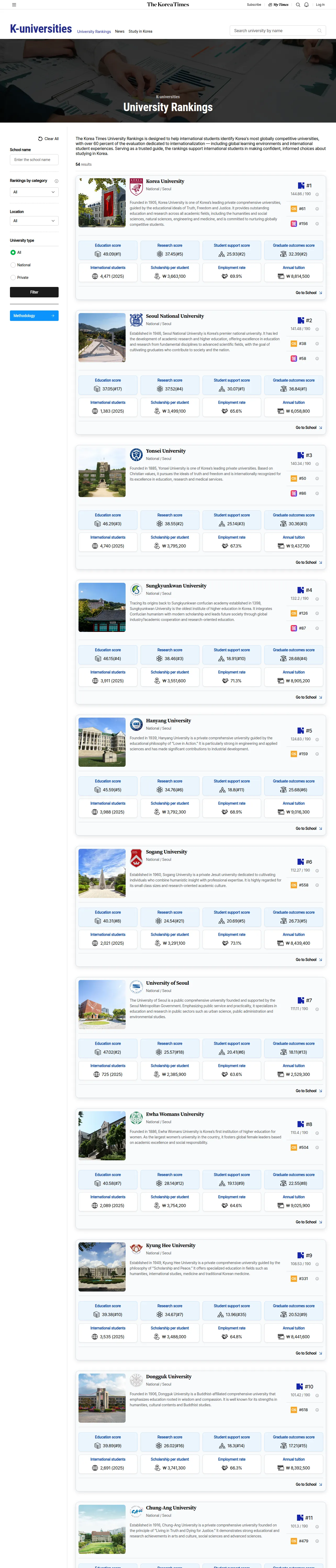Click the Kyung Hee University name heading

(x=171, y=1246)
